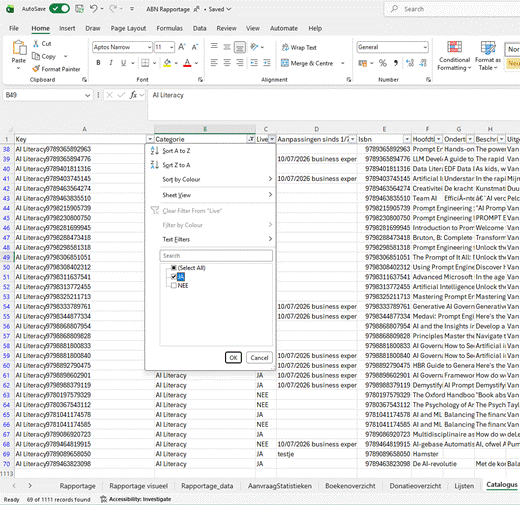The image size is (520, 505).
Task: Switch to the Rapportage sheet tab
Action: point(77,486)
